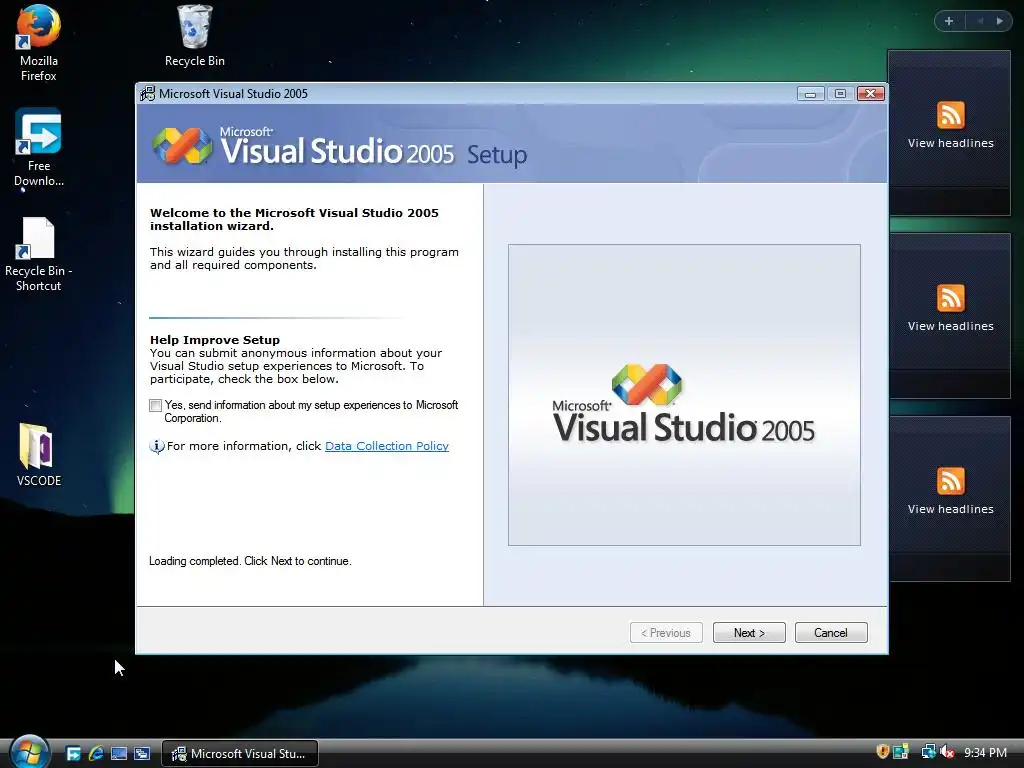Click the Windows Start orb
Image resolution: width=1024 pixels, height=768 pixels.
(29, 751)
